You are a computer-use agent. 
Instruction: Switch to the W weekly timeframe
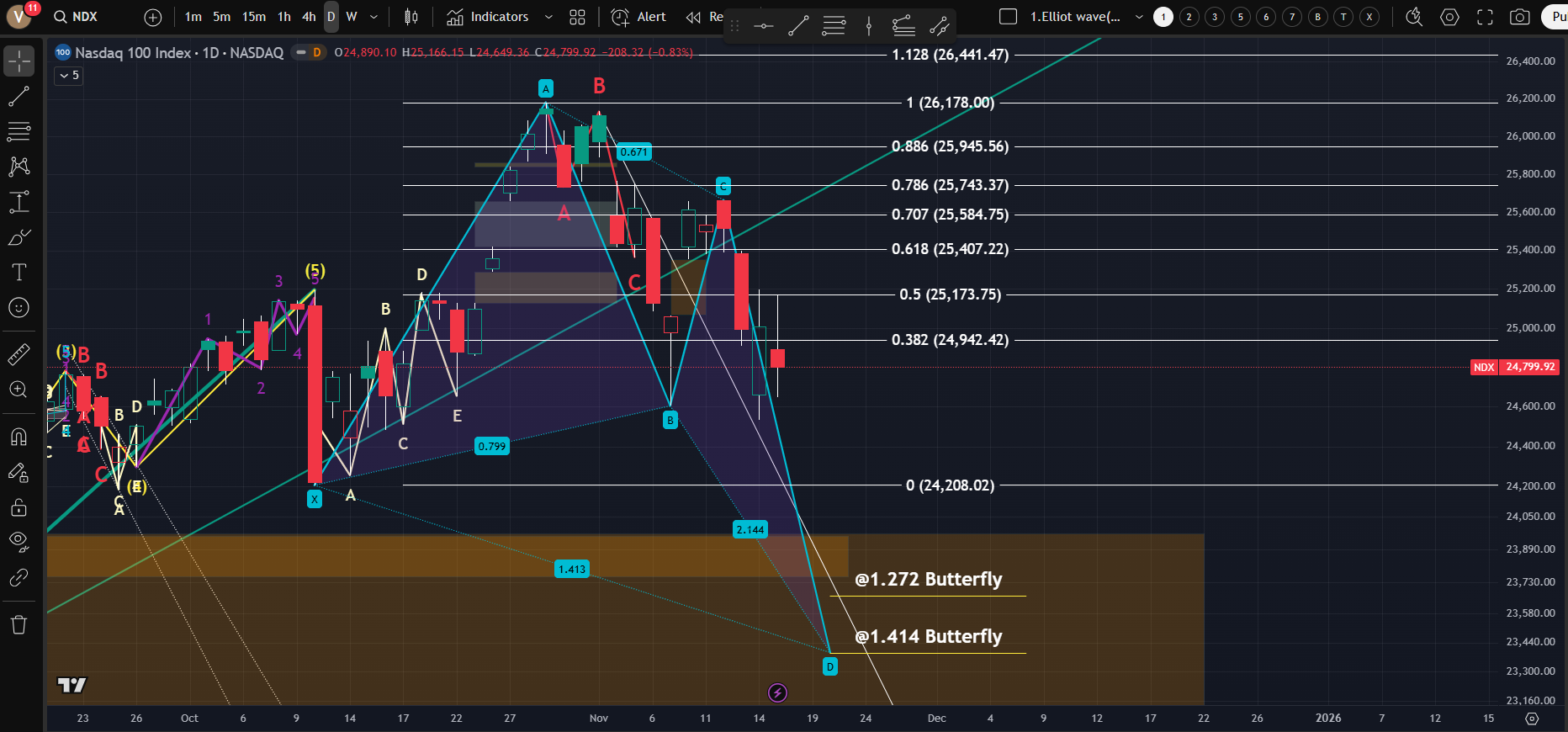point(352,17)
